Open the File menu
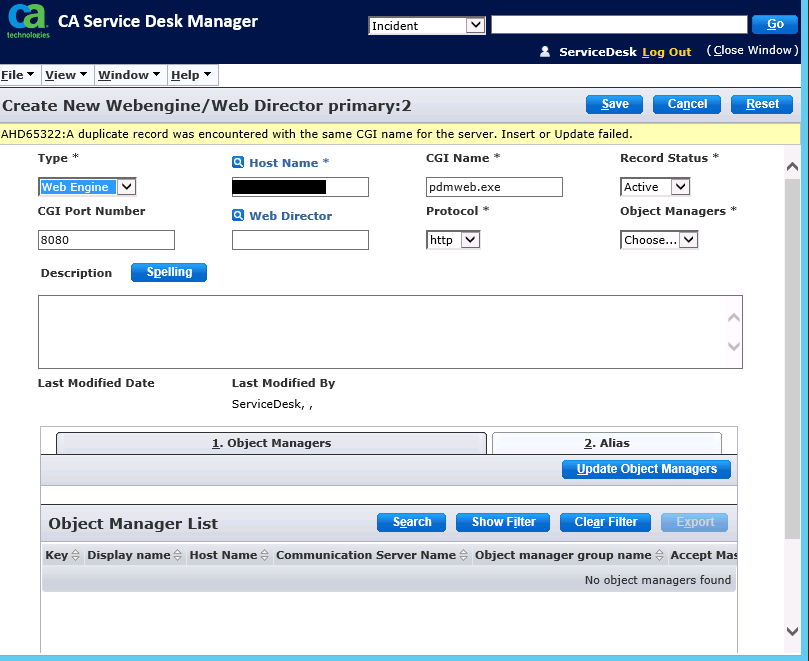 pyautogui.click(x=18, y=75)
